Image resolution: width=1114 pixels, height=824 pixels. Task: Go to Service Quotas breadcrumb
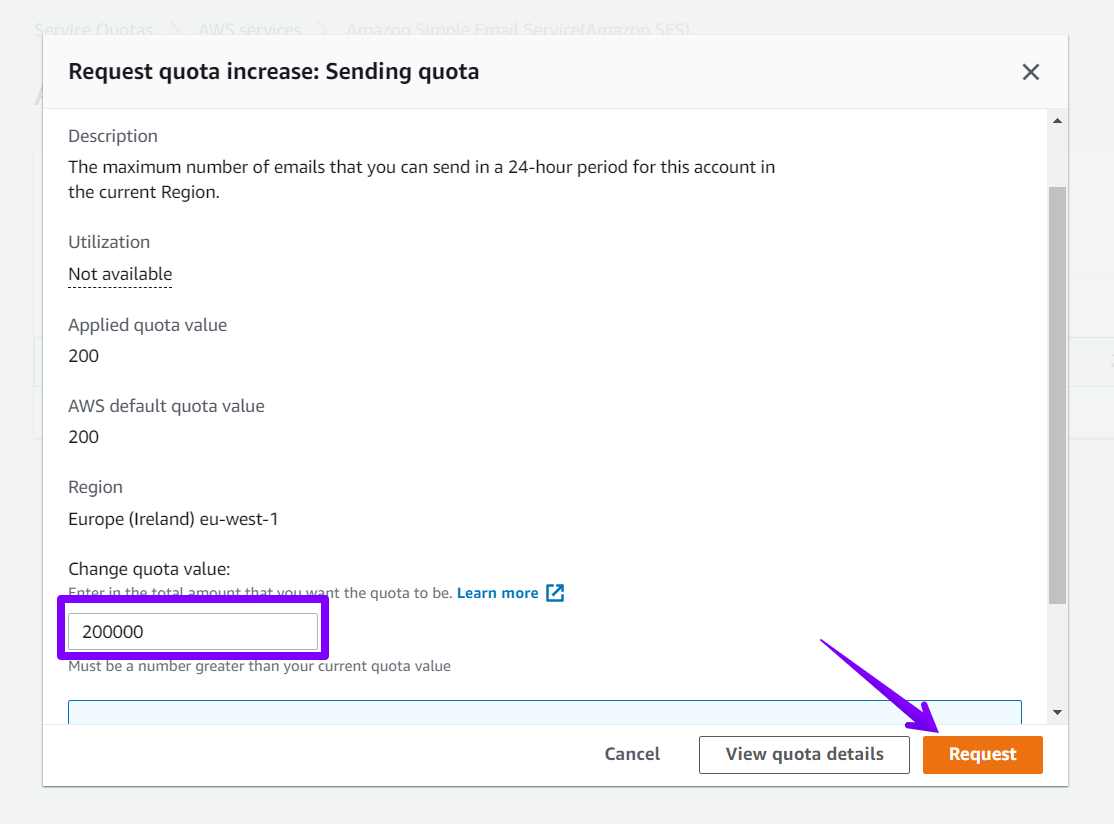(x=94, y=30)
